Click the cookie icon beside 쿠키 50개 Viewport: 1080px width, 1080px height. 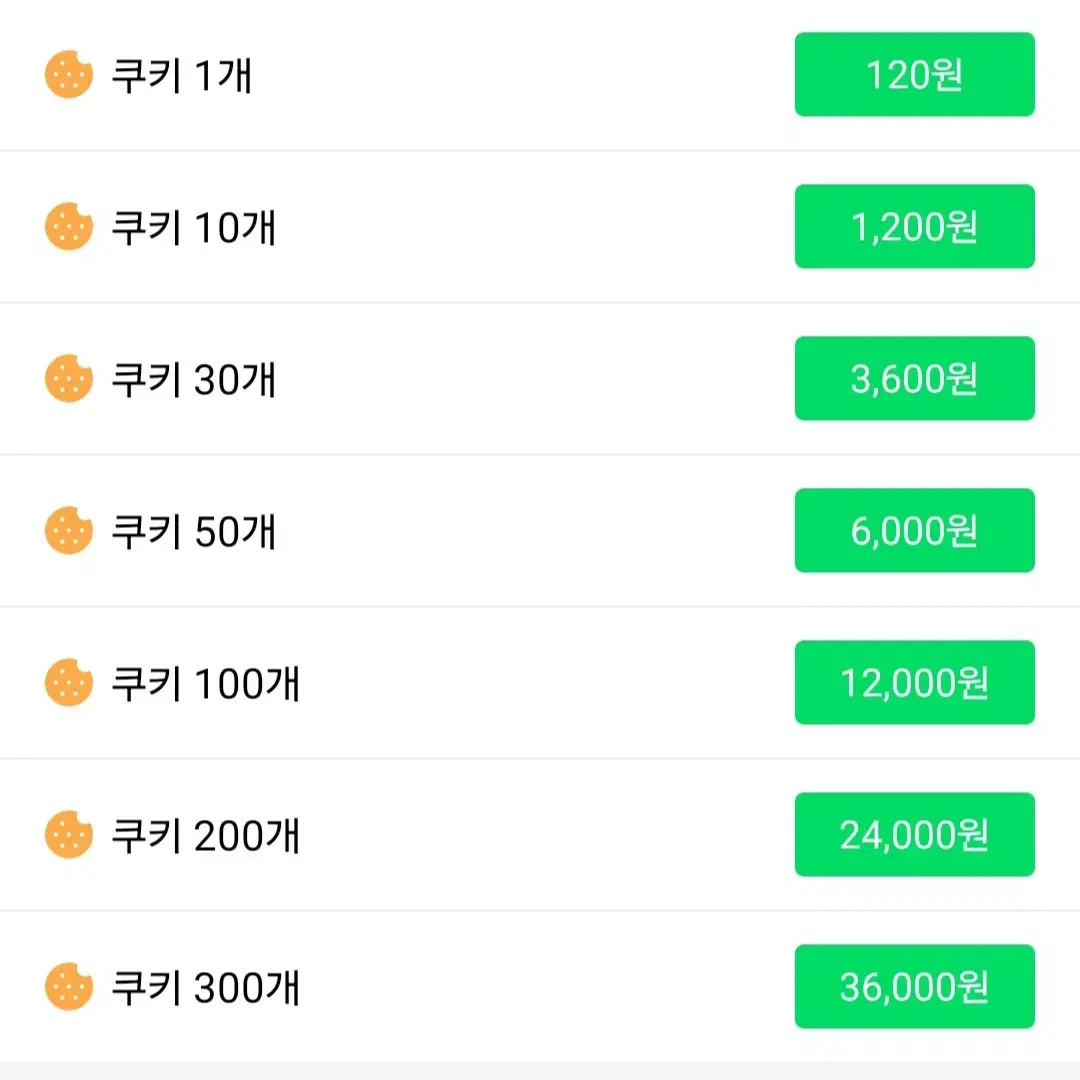pos(69,531)
